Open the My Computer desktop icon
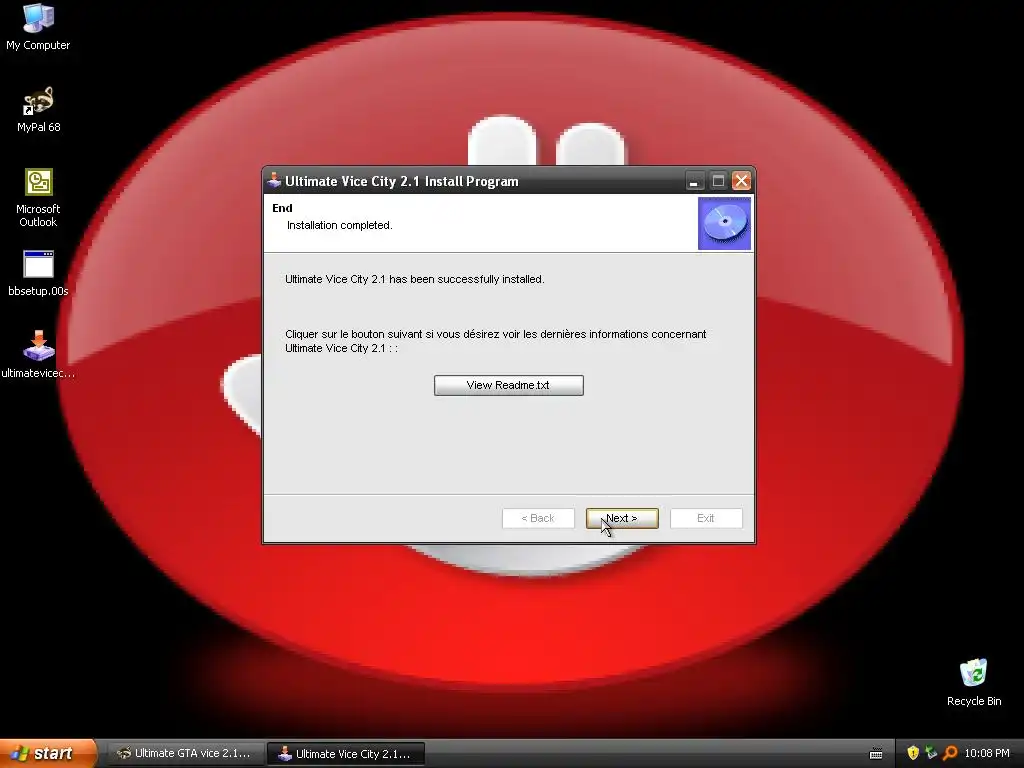1024x768 pixels. pos(38,27)
